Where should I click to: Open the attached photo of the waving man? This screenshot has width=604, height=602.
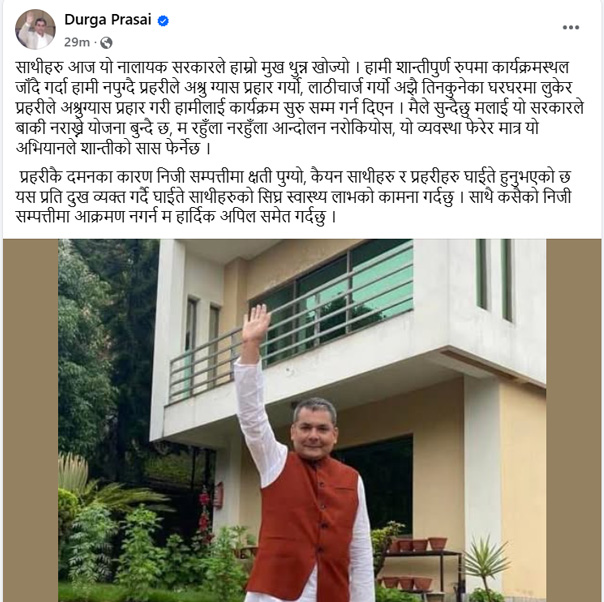click(302, 420)
